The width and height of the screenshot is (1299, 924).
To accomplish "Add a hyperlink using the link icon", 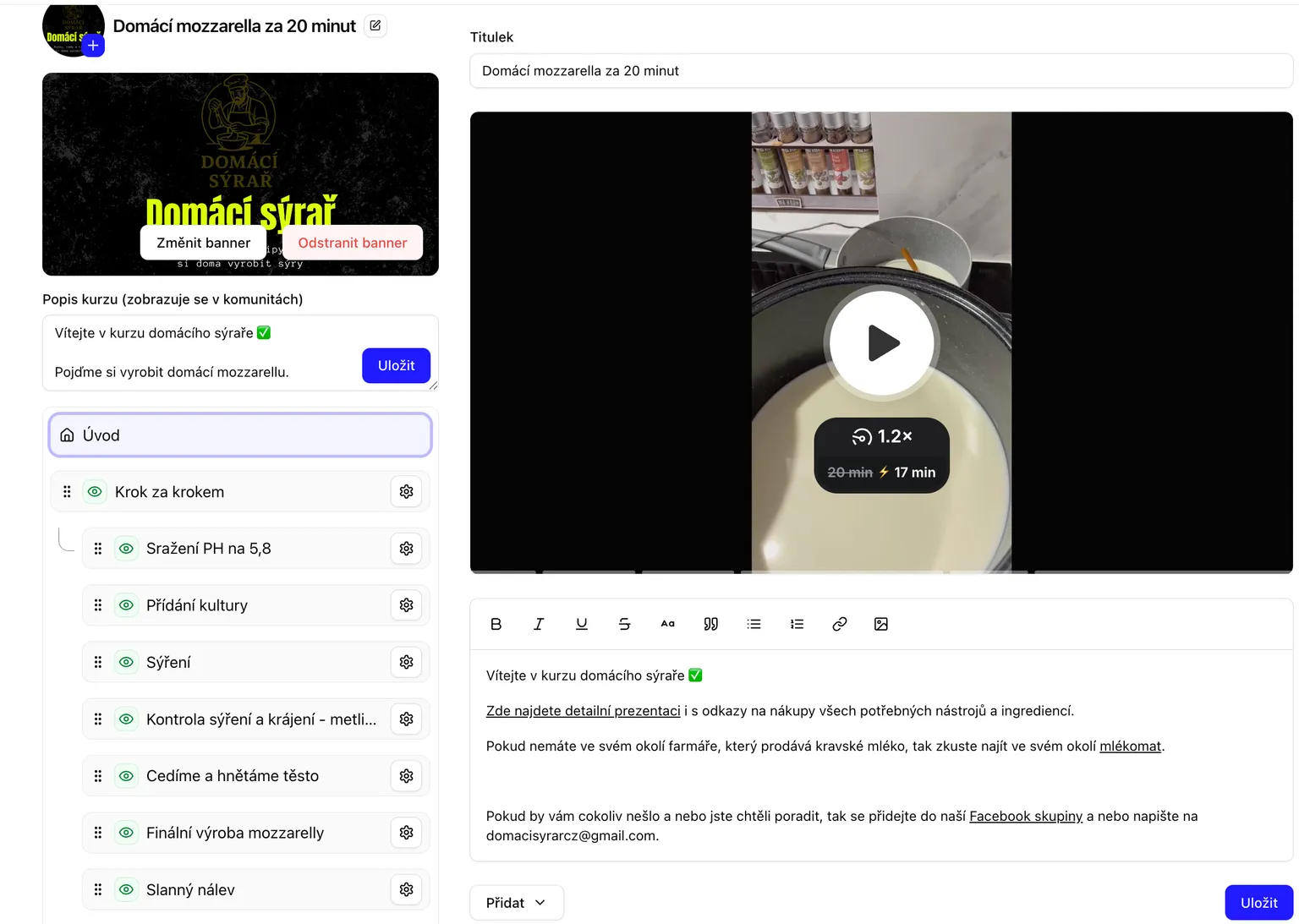I will (839, 624).
